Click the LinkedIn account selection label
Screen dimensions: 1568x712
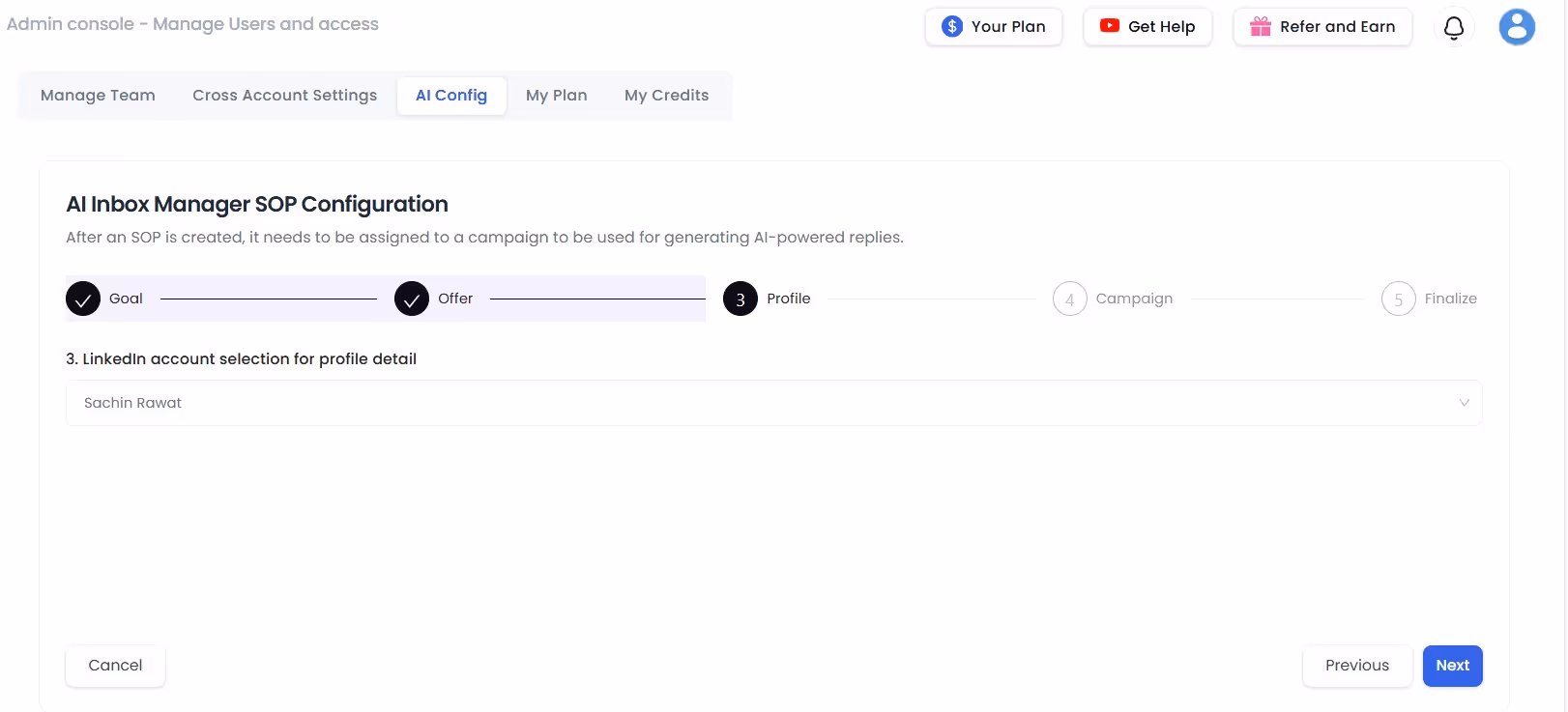coord(241,358)
